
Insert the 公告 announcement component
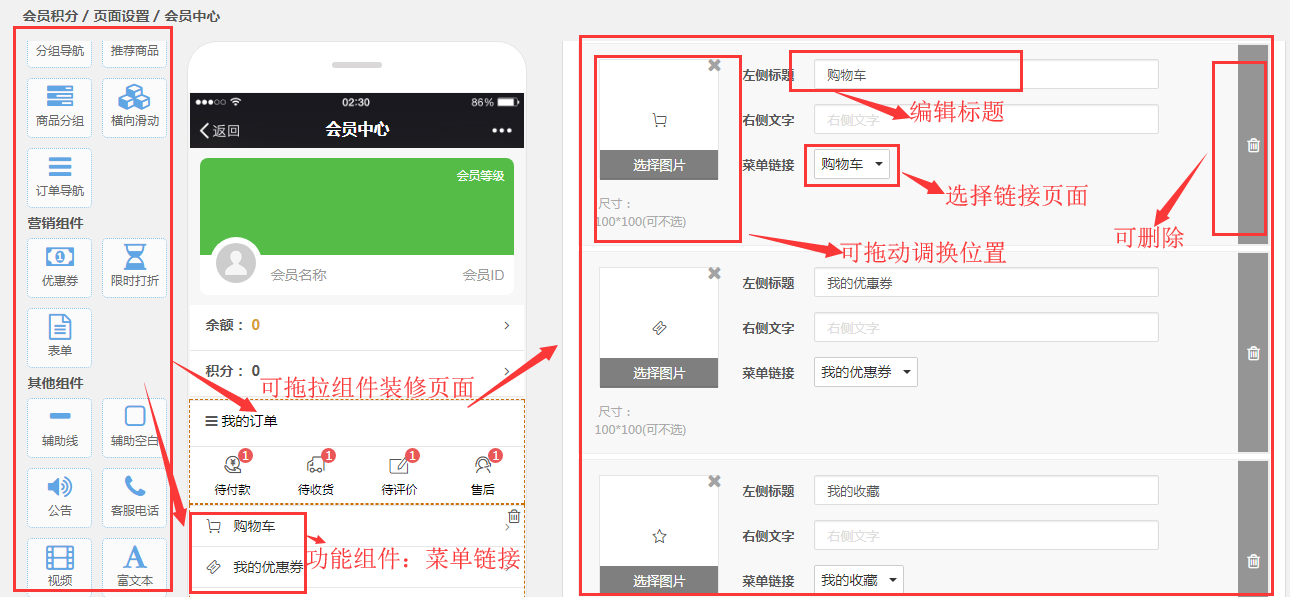coord(59,497)
